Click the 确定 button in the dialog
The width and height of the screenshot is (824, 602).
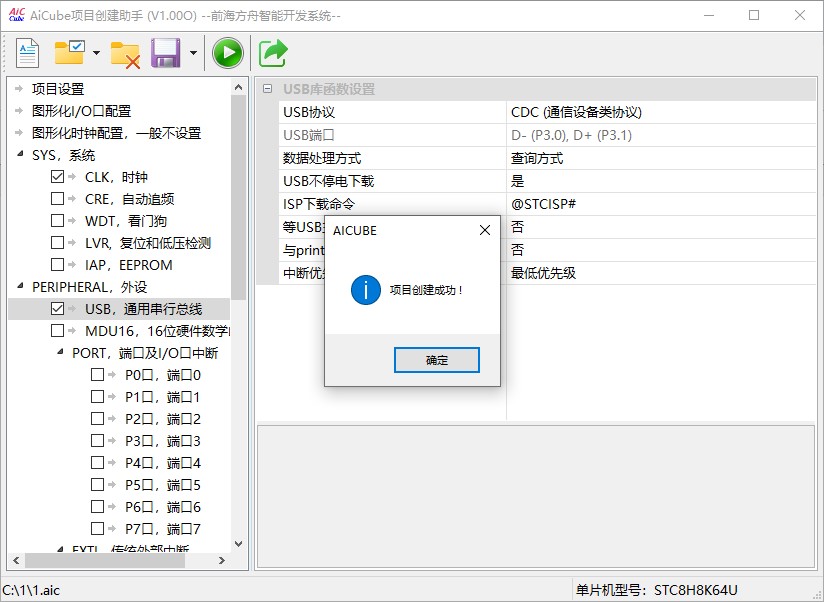[x=437, y=360]
